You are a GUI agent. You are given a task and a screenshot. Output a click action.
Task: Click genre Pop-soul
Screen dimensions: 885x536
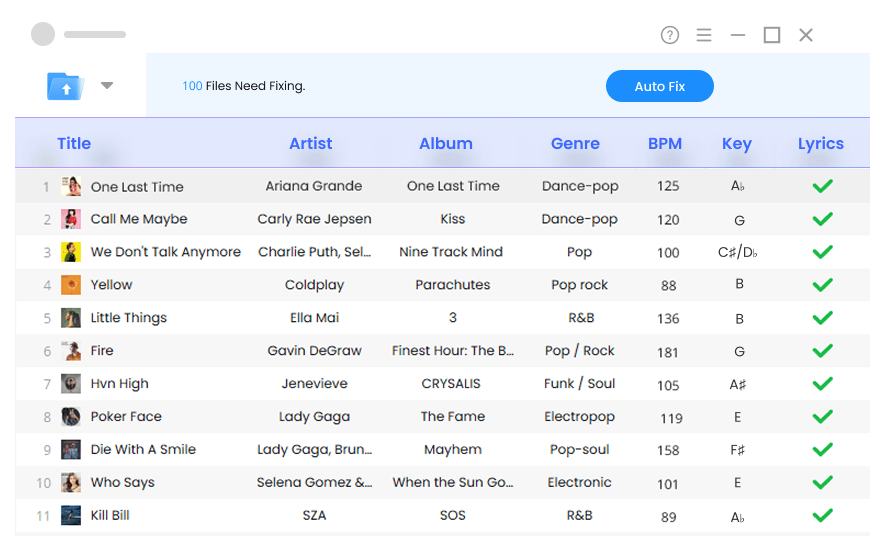pyautogui.click(x=580, y=450)
